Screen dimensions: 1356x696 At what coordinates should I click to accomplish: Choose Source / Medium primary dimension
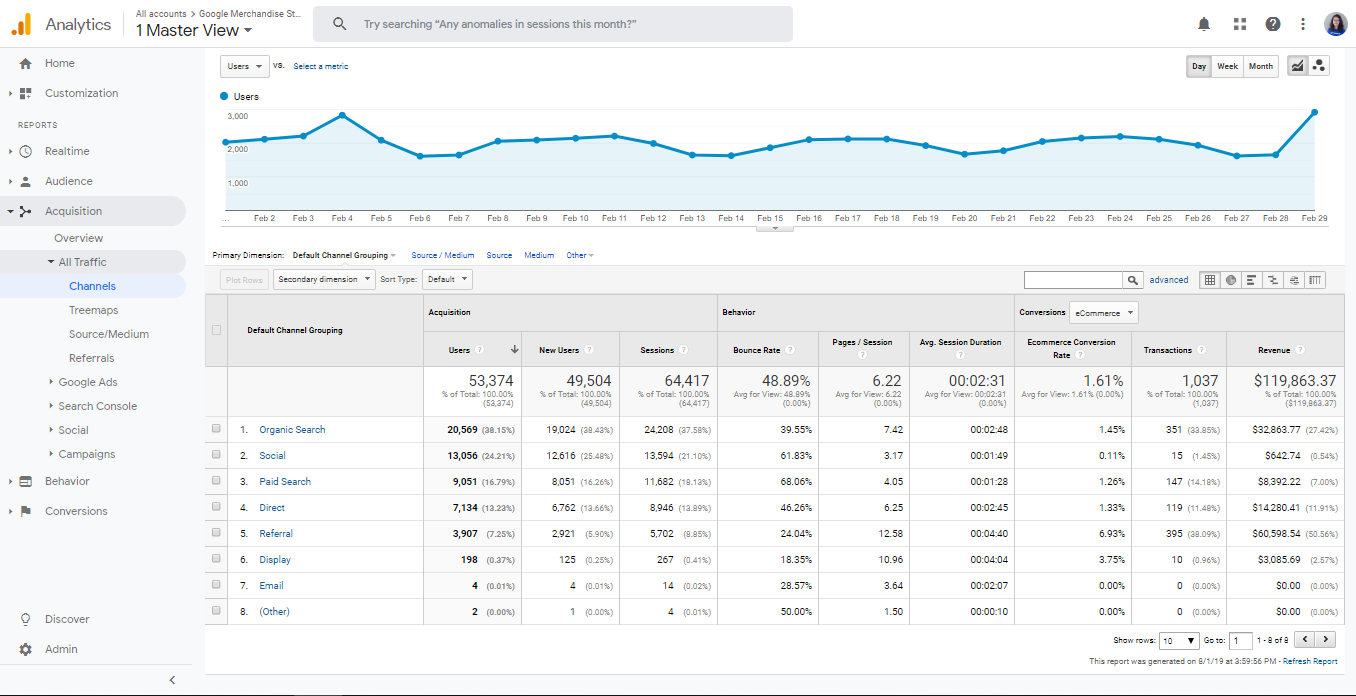click(443, 255)
